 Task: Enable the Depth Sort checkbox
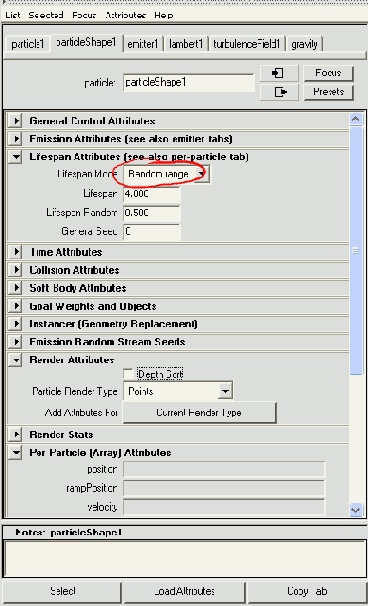(128, 374)
